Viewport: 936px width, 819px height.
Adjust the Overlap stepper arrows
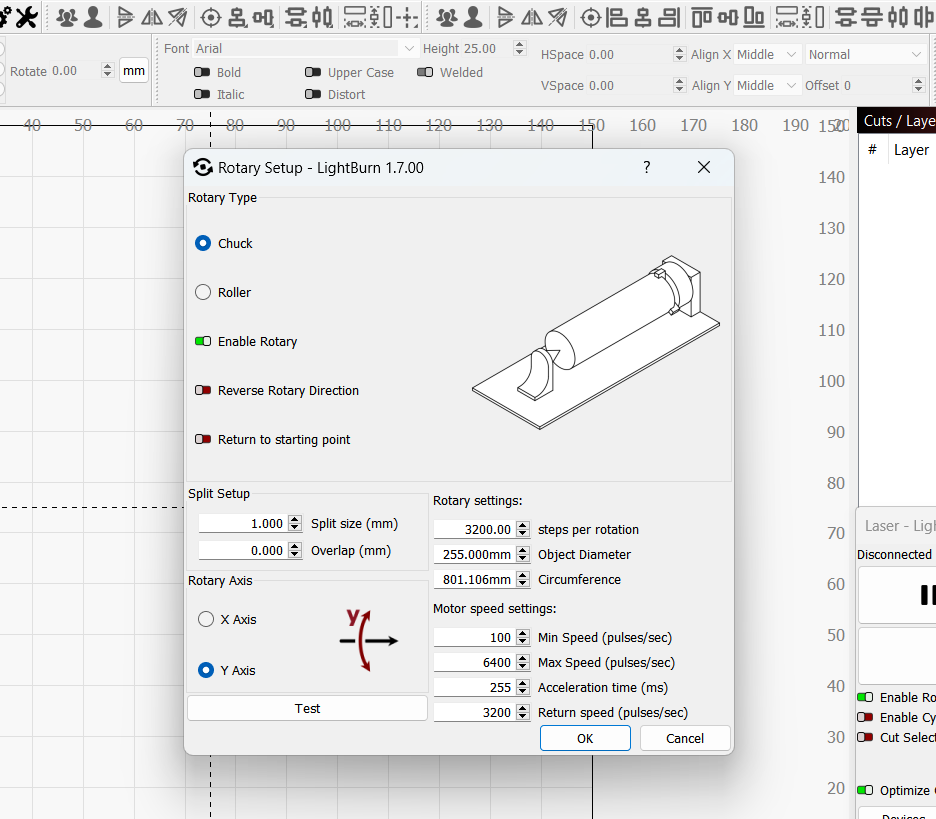tap(295, 550)
